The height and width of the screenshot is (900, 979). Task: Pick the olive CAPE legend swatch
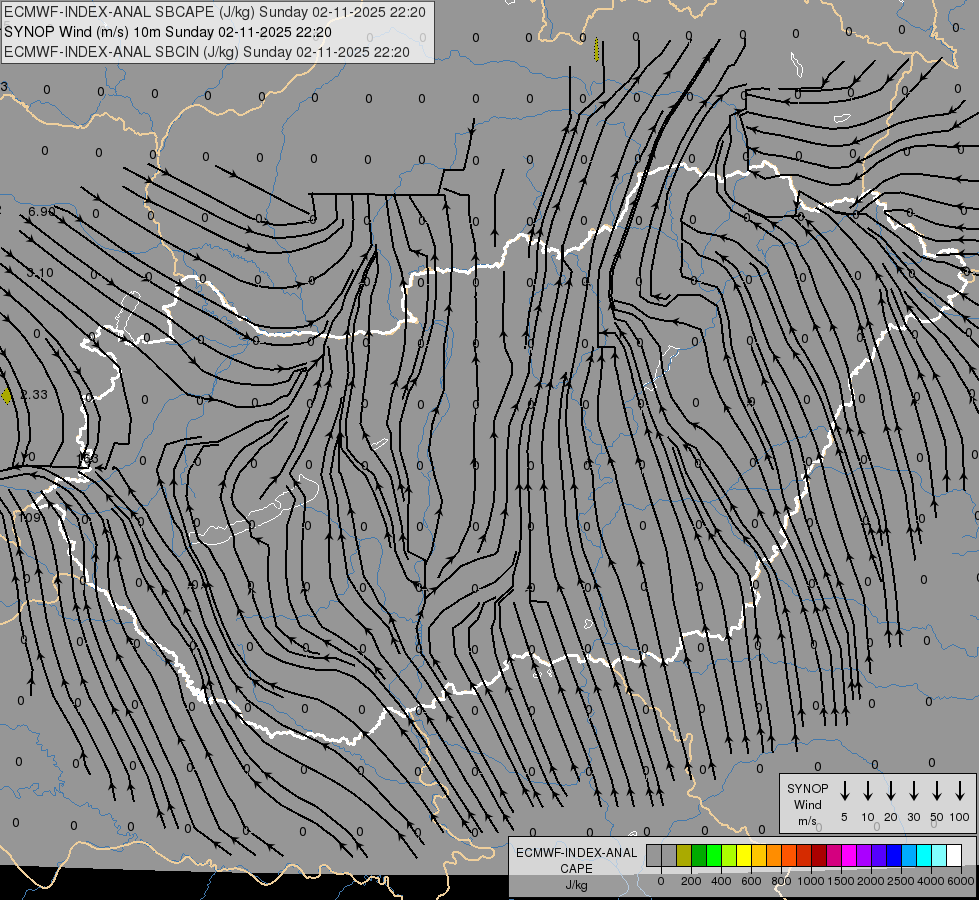click(684, 855)
